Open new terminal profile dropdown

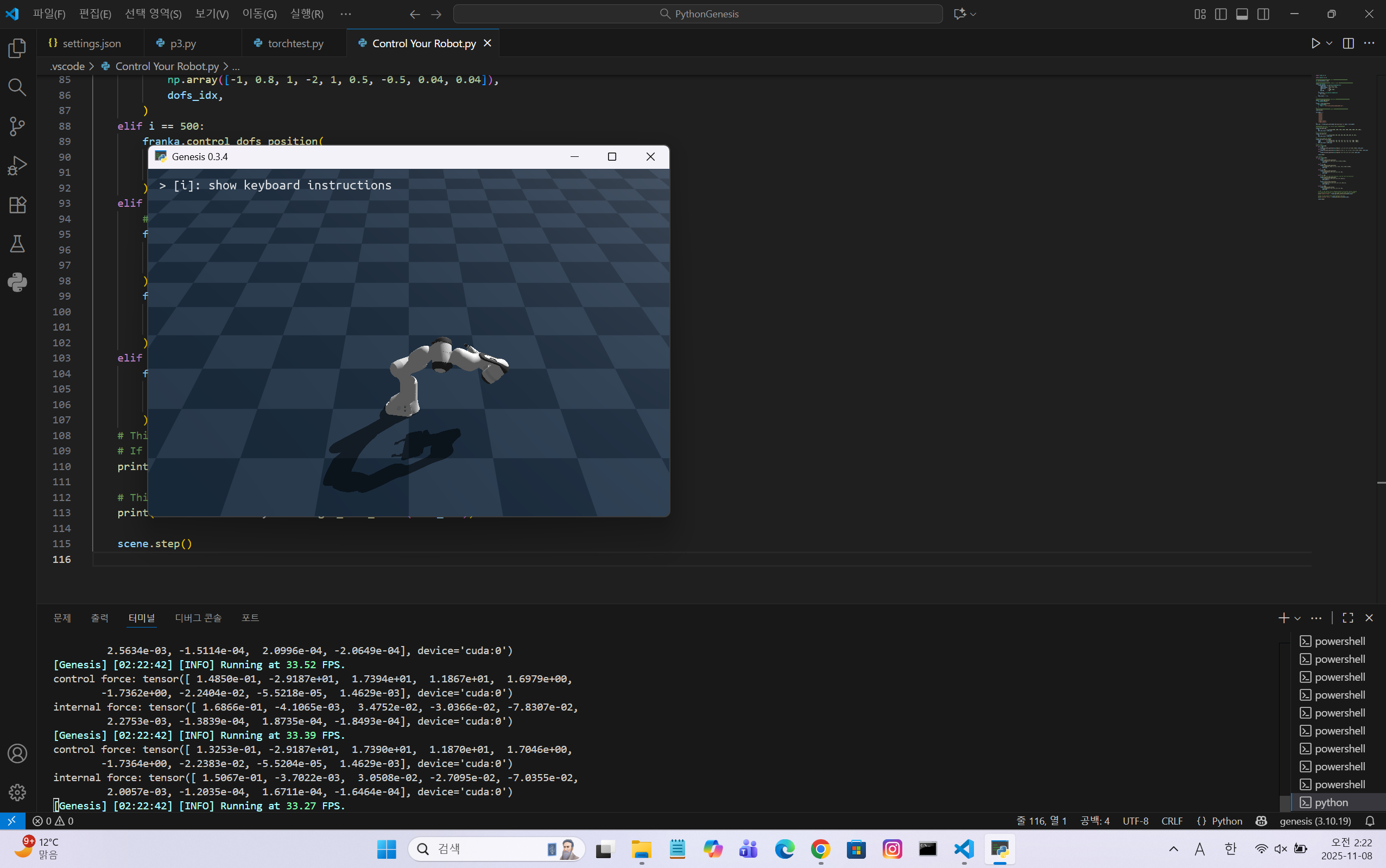pyautogui.click(x=1298, y=618)
